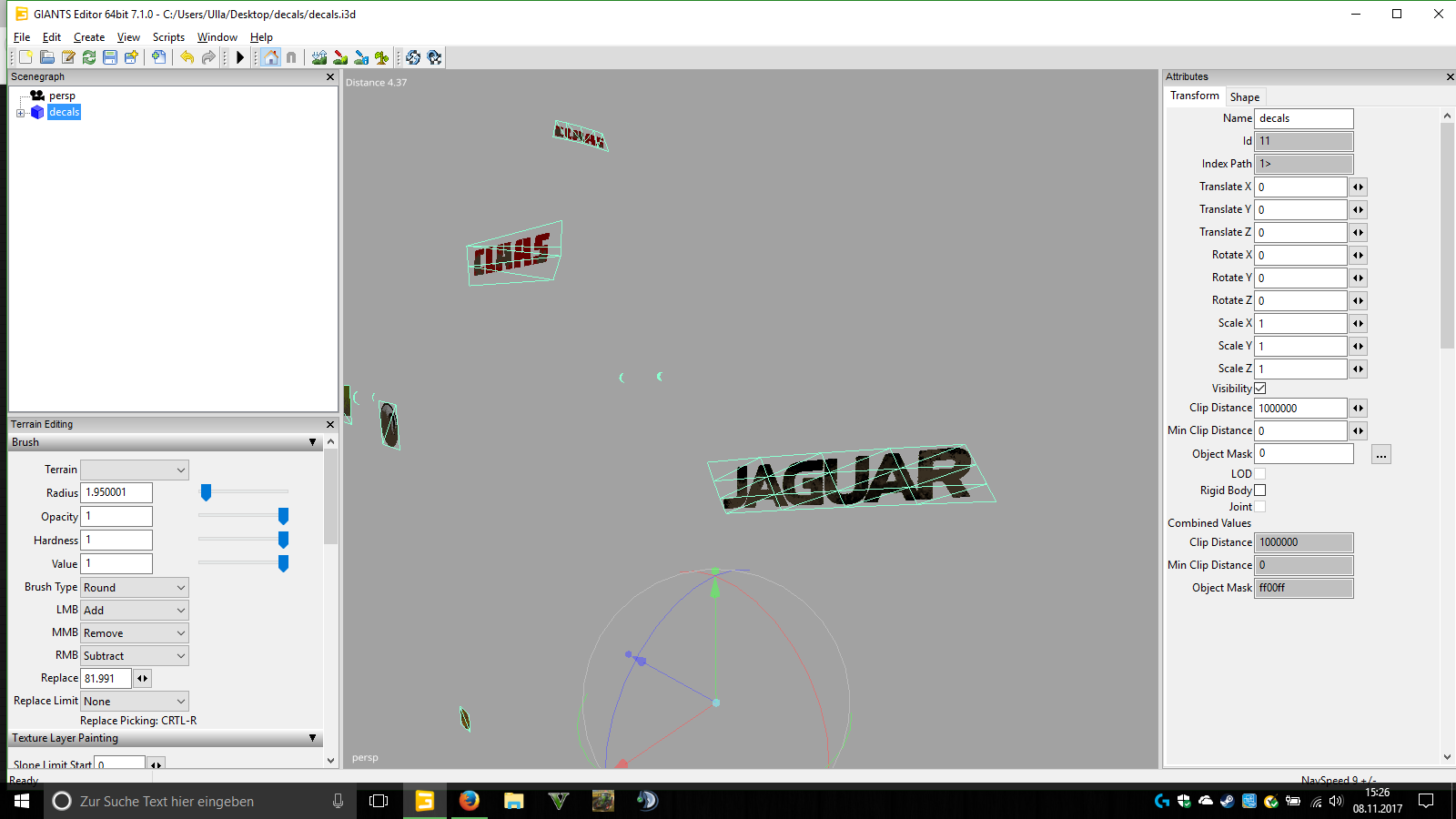The image size is (1456, 819).
Task: Click the Radius slider handle
Action: click(207, 492)
